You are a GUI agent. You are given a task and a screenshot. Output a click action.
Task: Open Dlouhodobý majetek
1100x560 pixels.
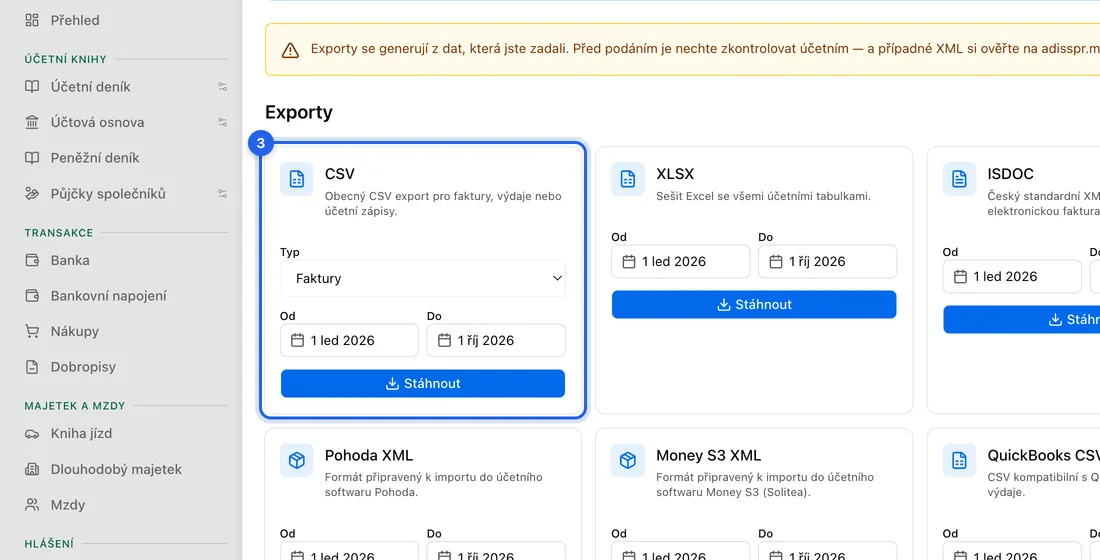116,469
